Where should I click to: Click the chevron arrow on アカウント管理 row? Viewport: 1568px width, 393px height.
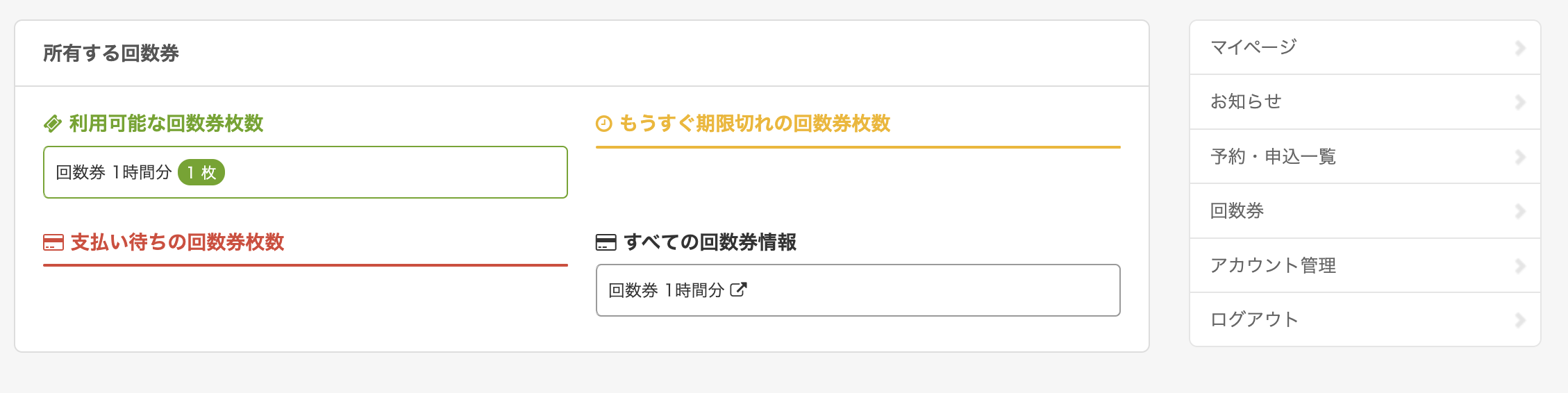1520,266
